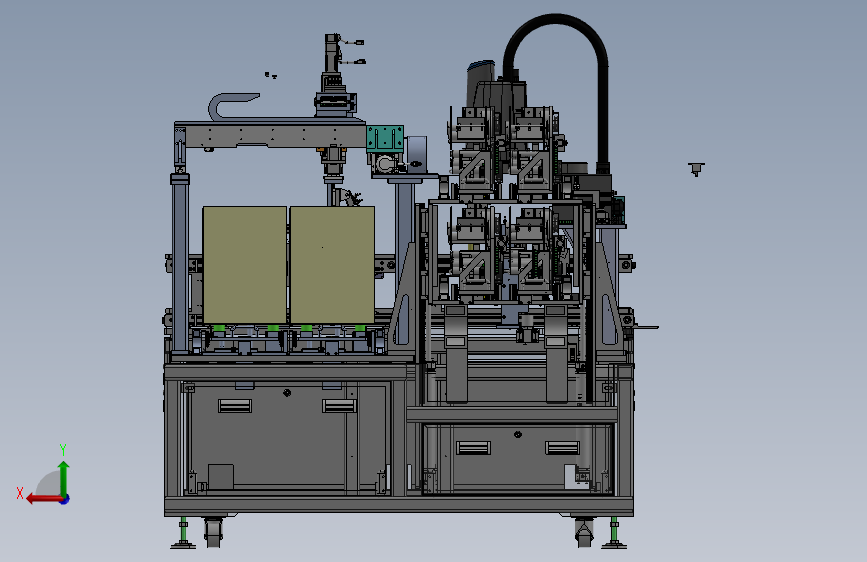Screen dimensions: 867x562
Task: Select the right olive box on the machine
Action: click(332, 264)
